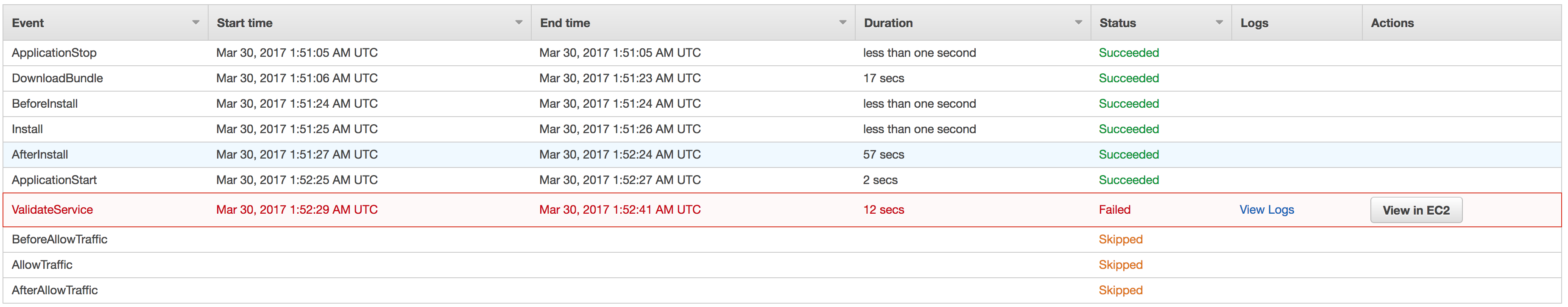Select the DownloadBundle event row
The height and width of the screenshot is (307, 1568).
[782, 78]
